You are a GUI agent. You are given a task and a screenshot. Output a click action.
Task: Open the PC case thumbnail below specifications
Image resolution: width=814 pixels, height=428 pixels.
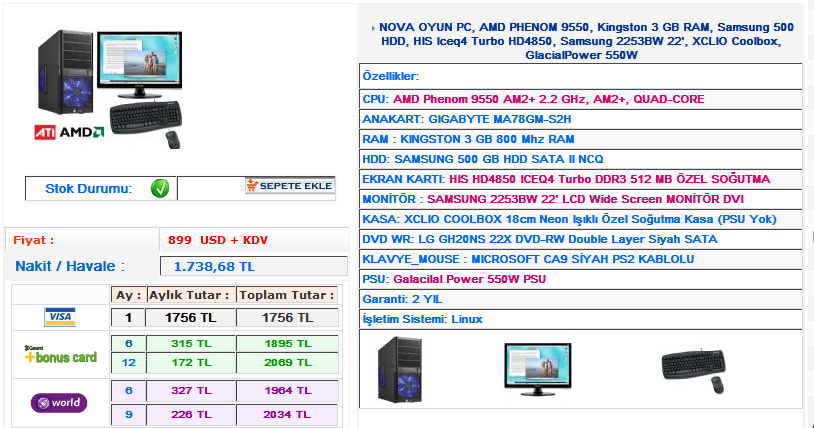pyautogui.click(x=400, y=370)
